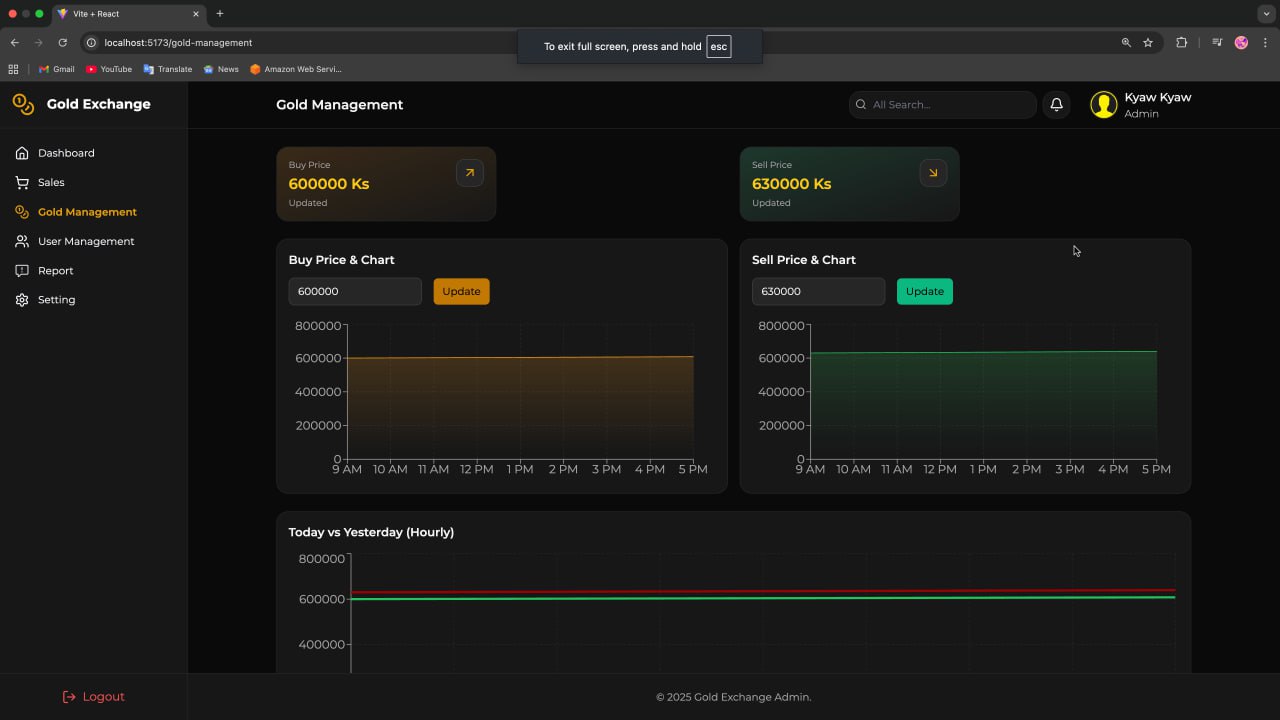This screenshot has height=720, width=1280.
Task: Open User Management page
Action: pyautogui.click(x=86, y=241)
